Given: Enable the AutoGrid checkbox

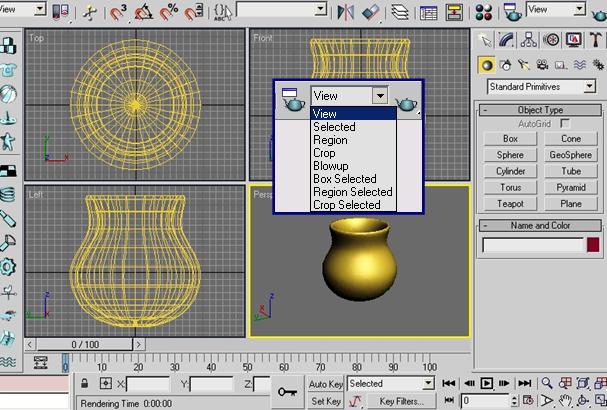Looking at the screenshot, I should pyautogui.click(x=565, y=122).
